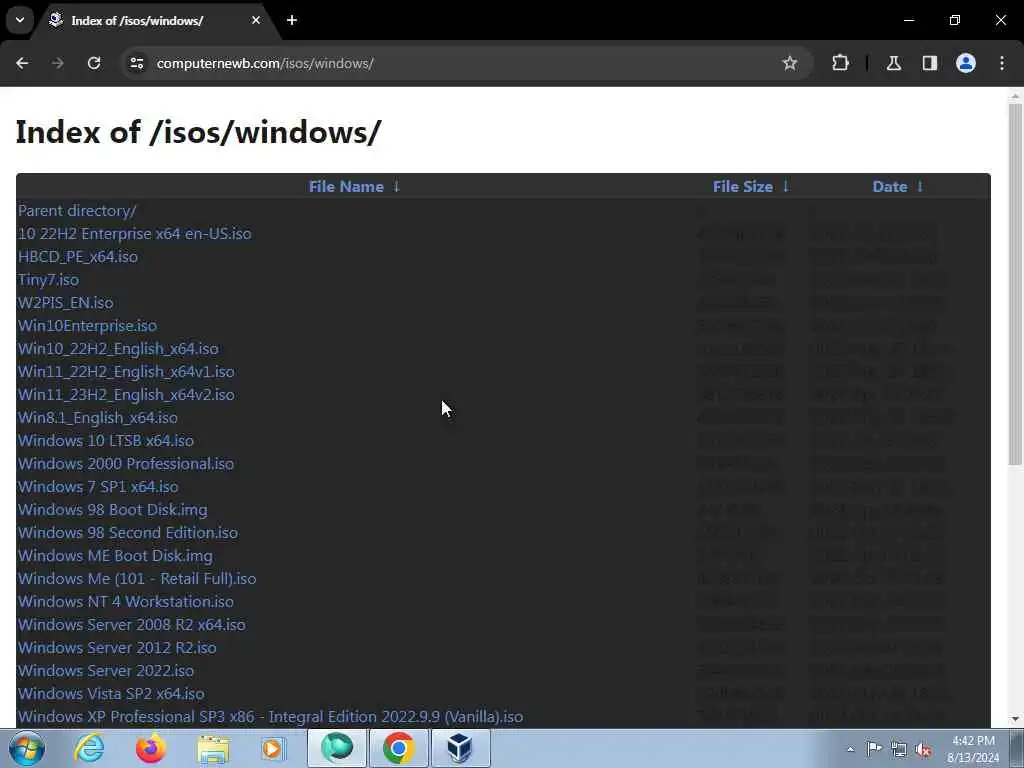Screen dimensions: 1024x768
Task: Sort listing by File Size
Action: [743, 187]
